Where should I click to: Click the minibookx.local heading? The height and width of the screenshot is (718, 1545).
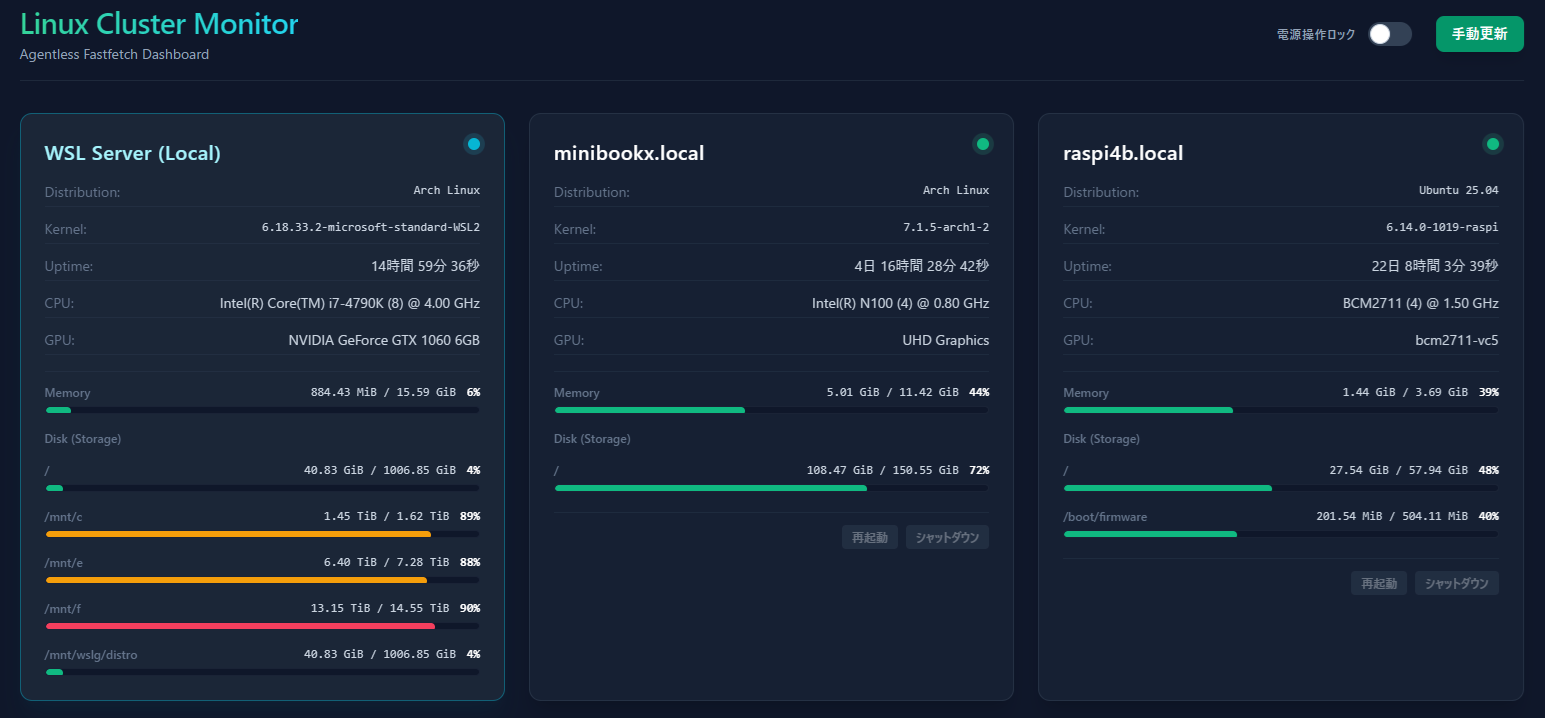coord(629,153)
